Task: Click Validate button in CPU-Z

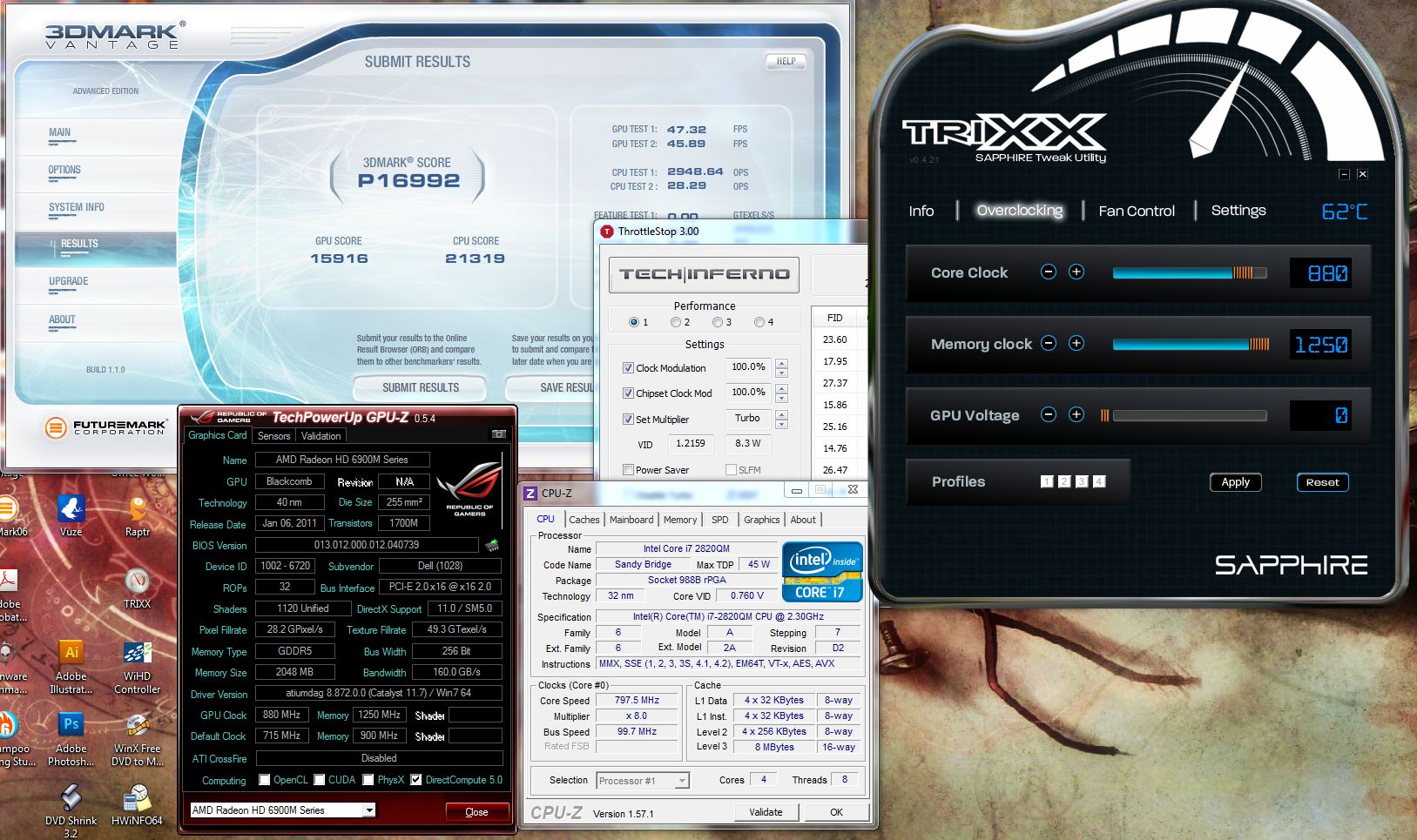Action: (x=766, y=812)
